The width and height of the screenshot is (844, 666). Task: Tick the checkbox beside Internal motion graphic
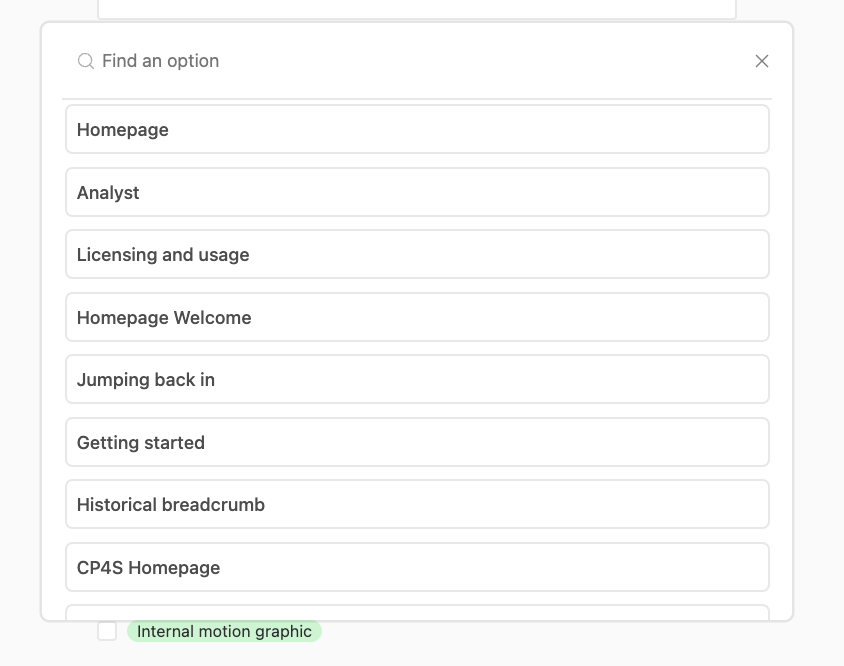coord(107,631)
